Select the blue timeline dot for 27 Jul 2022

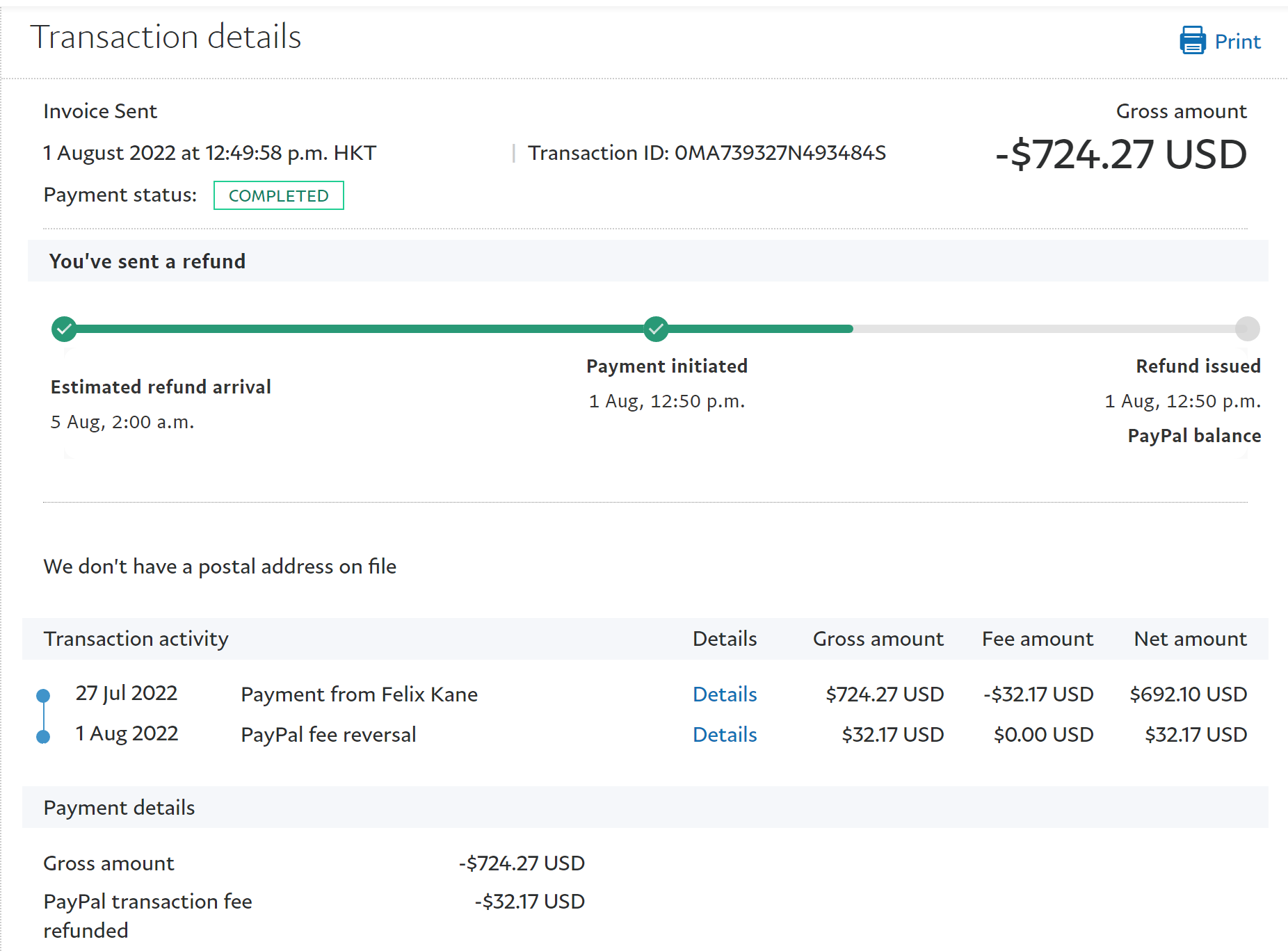(43, 695)
